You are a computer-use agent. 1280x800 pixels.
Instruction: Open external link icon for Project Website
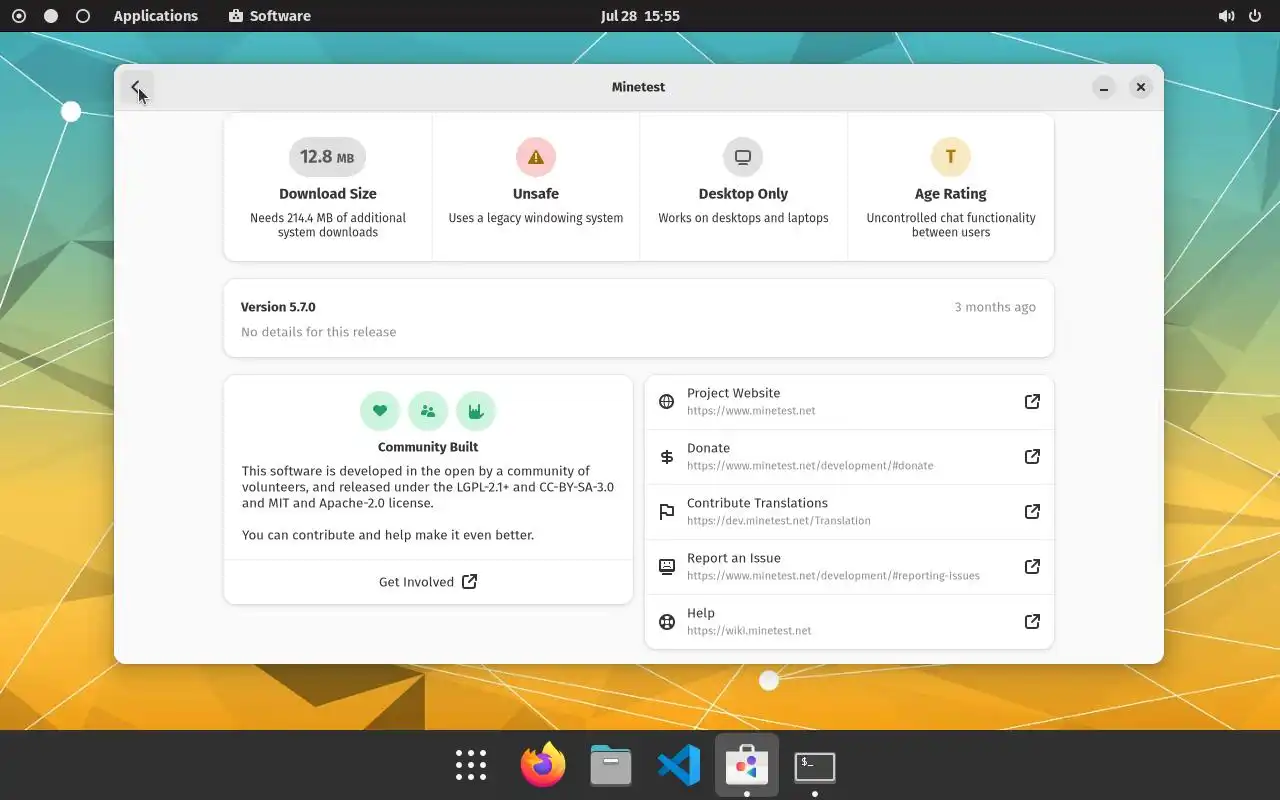(1032, 401)
